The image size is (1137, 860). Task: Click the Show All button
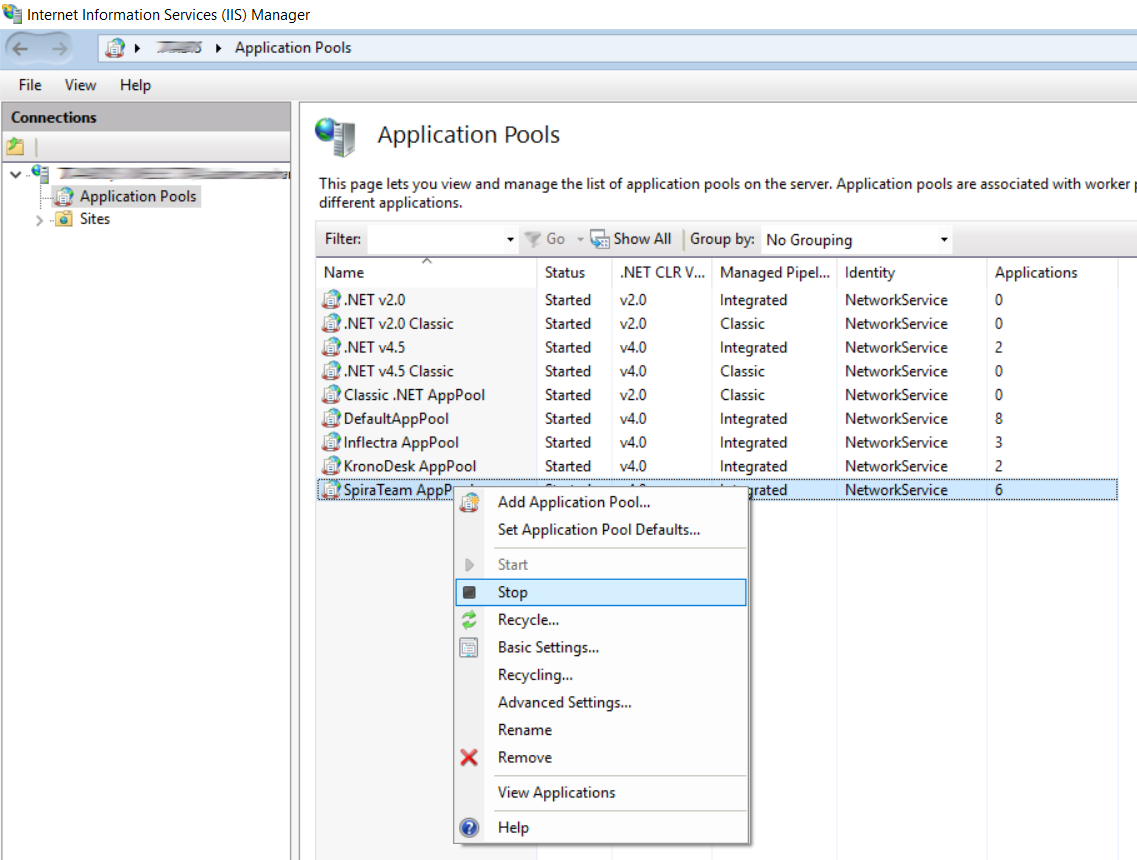[631, 239]
